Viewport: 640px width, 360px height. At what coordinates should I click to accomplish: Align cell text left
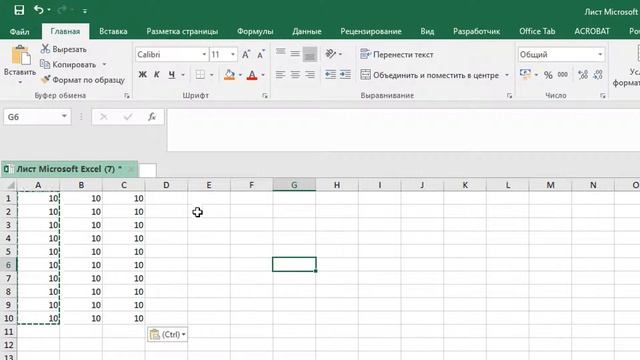[280, 75]
